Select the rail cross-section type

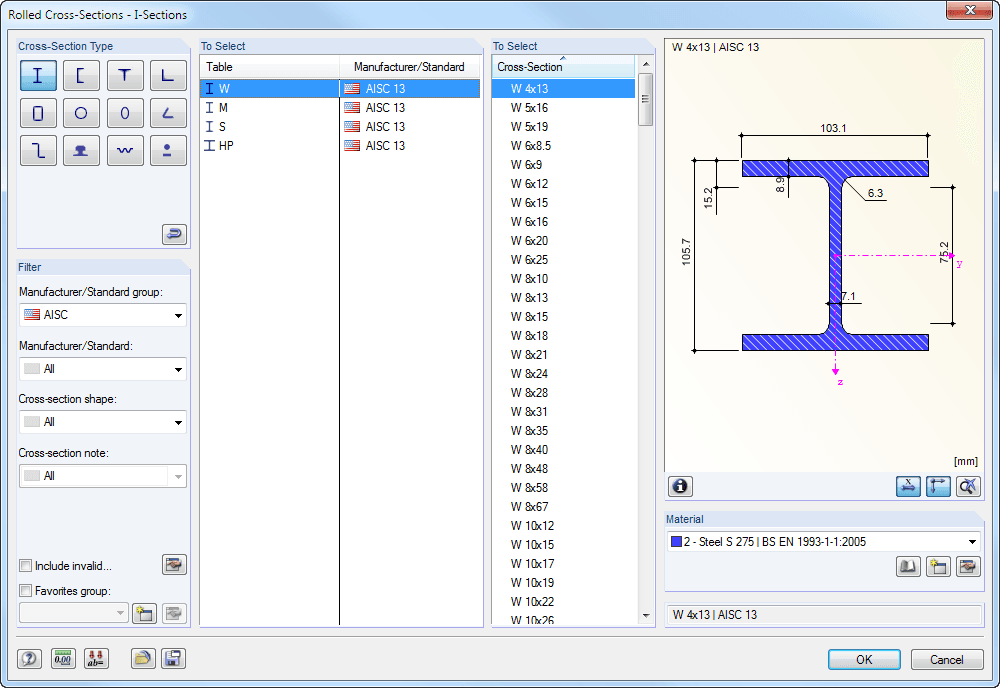(81, 150)
